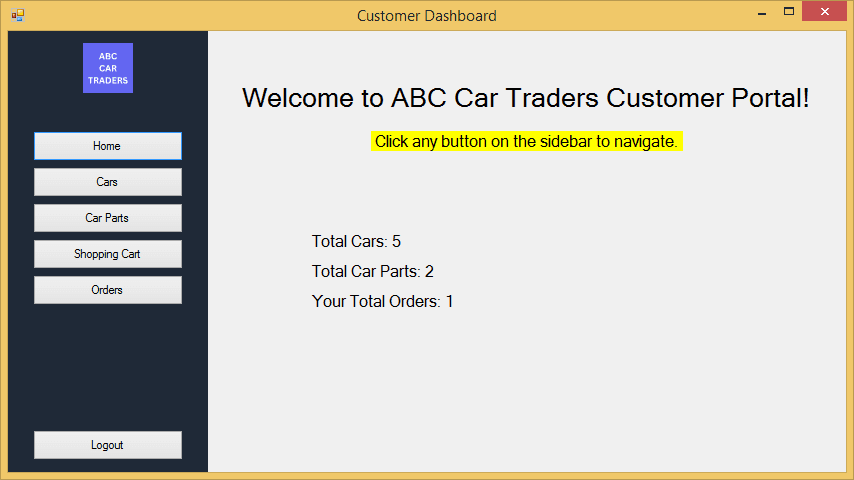
Task: Click the 'Total Cars: 5' label
Action: click(356, 241)
